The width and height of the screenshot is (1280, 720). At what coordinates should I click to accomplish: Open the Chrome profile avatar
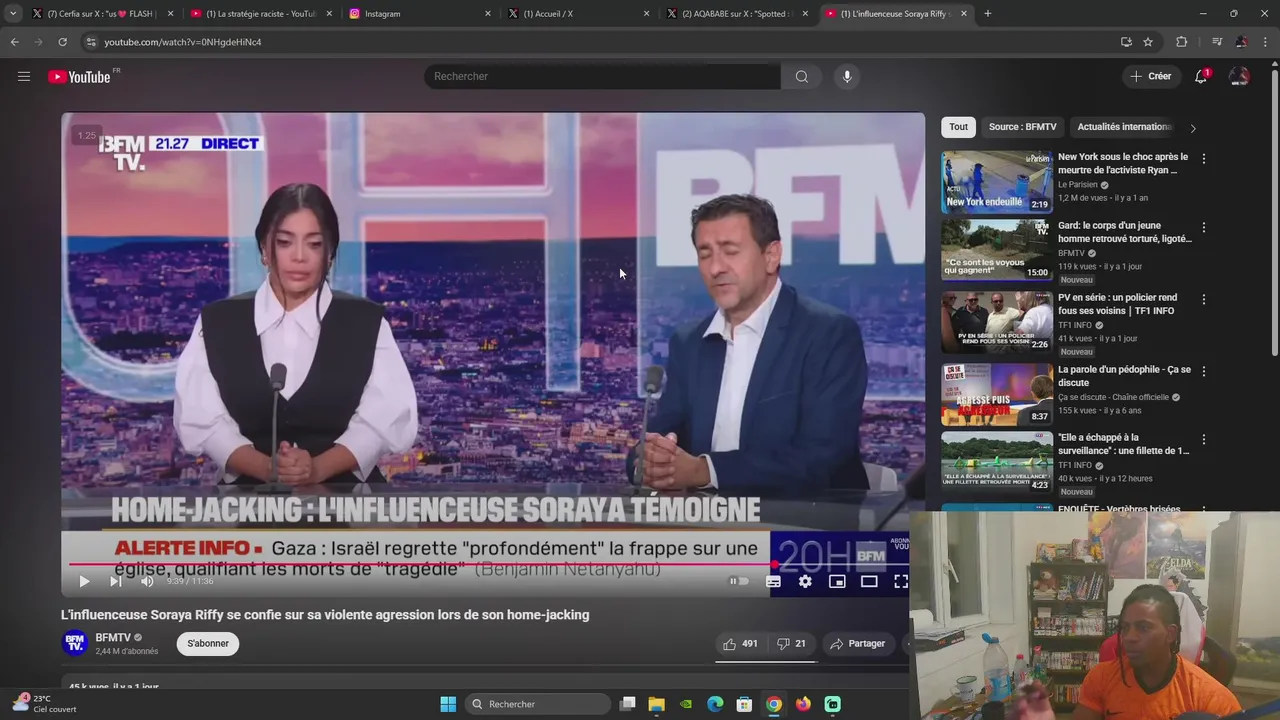pyautogui.click(x=1241, y=42)
